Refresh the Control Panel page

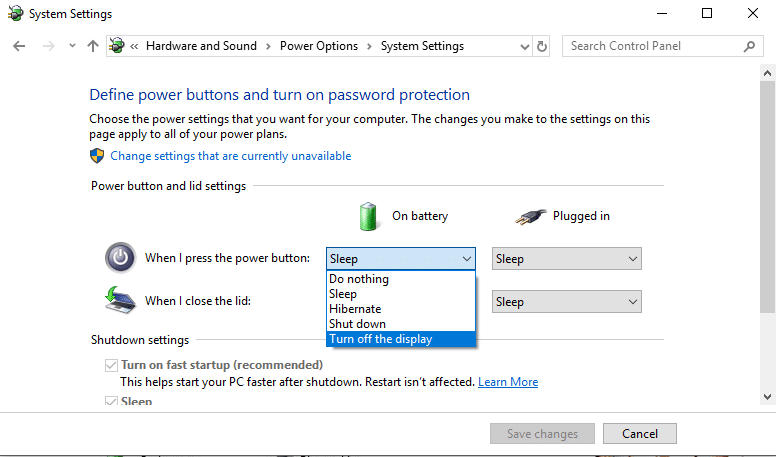coord(542,46)
